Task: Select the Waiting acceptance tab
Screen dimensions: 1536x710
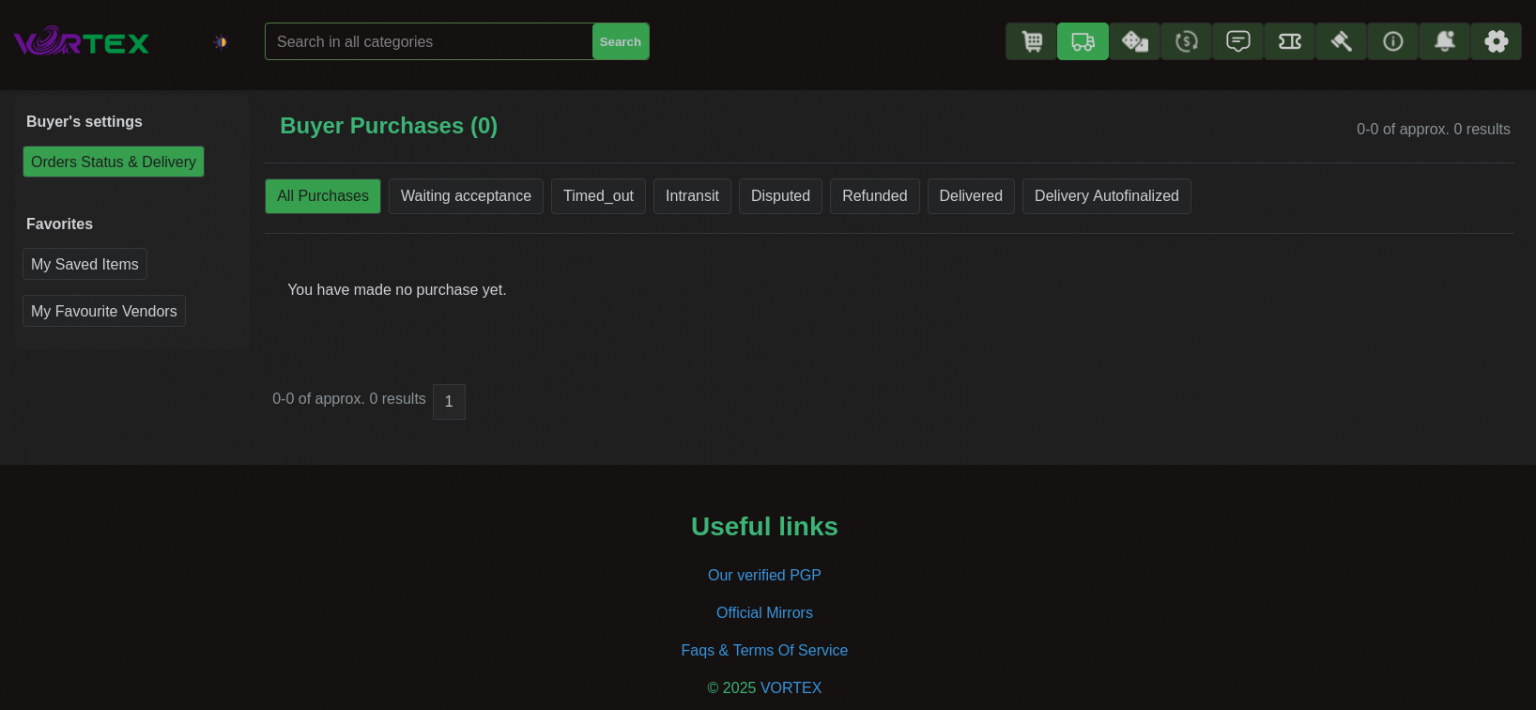Action: click(466, 196)
